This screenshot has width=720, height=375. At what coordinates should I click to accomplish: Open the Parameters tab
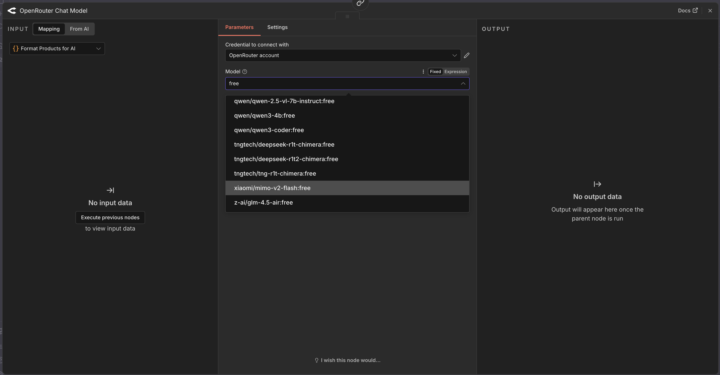click(239, 28)
